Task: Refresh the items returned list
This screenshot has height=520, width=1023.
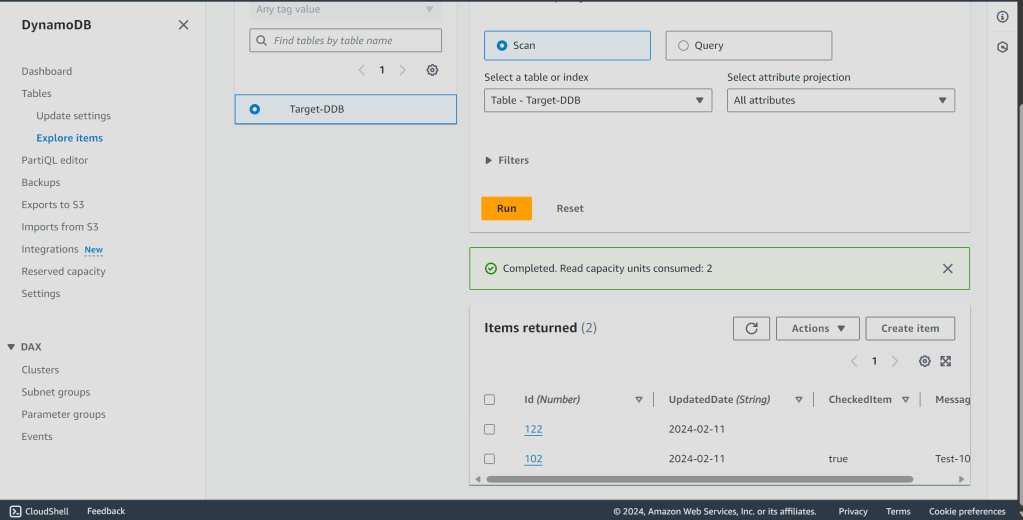Action: tap(751, 328)
